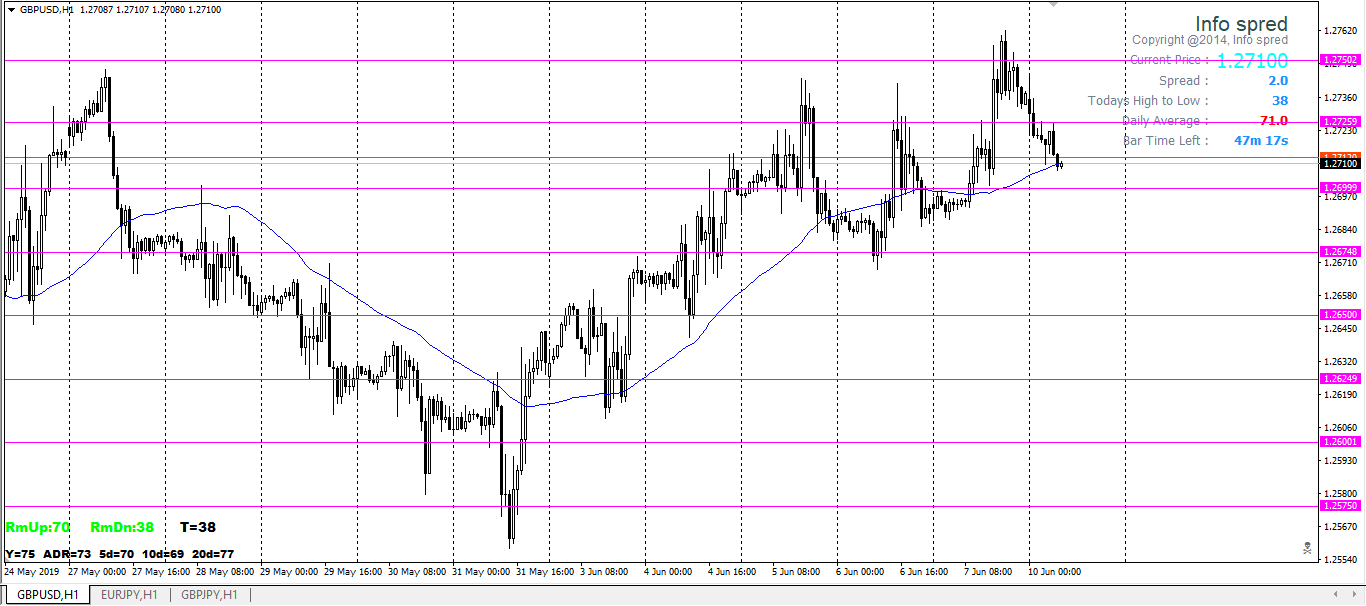
Task: Click the red Daily Average value 71.0
Action: click(x=1274, y=121)
